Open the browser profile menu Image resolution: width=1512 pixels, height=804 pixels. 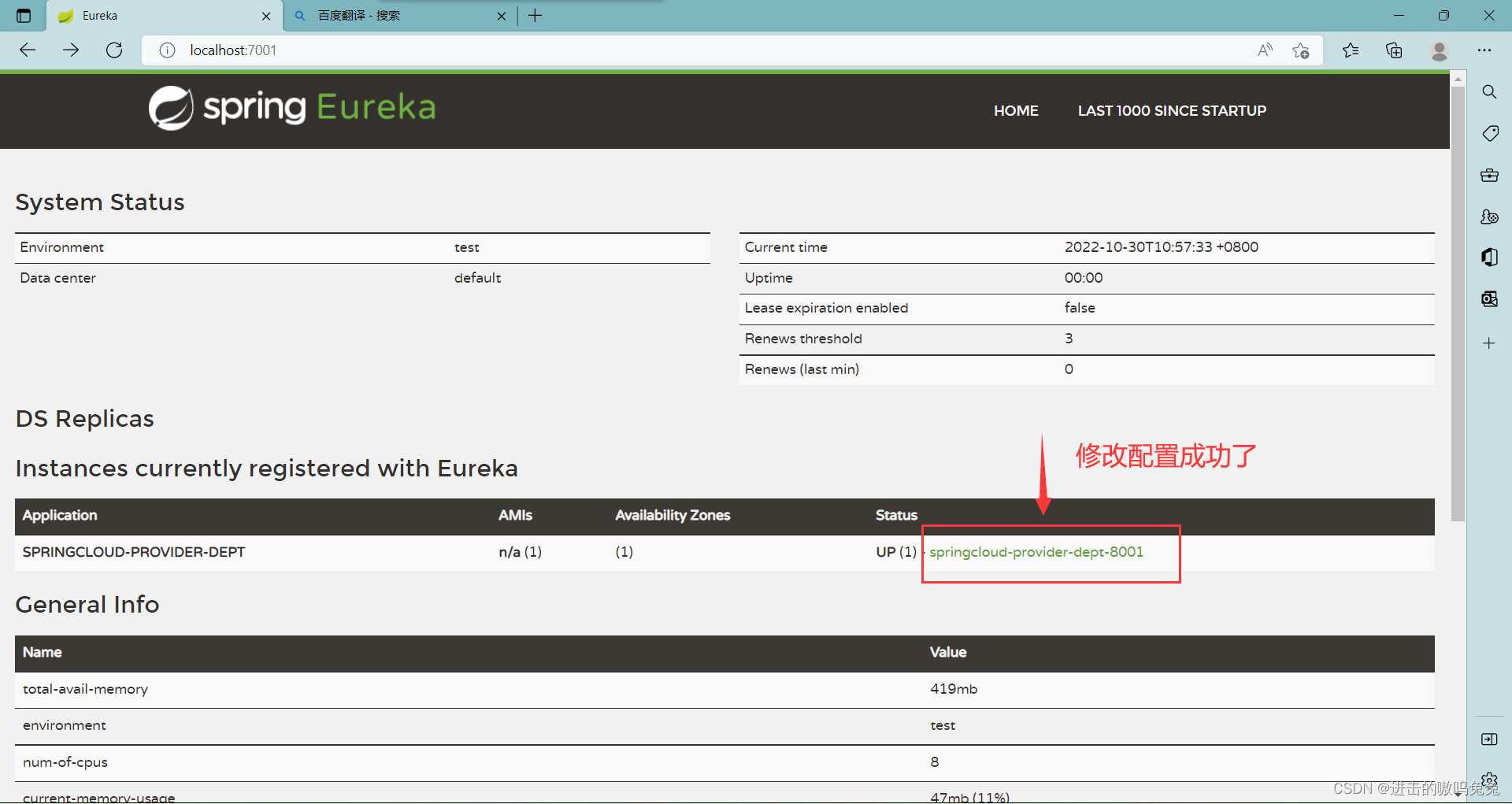(x=1440, y=50)
